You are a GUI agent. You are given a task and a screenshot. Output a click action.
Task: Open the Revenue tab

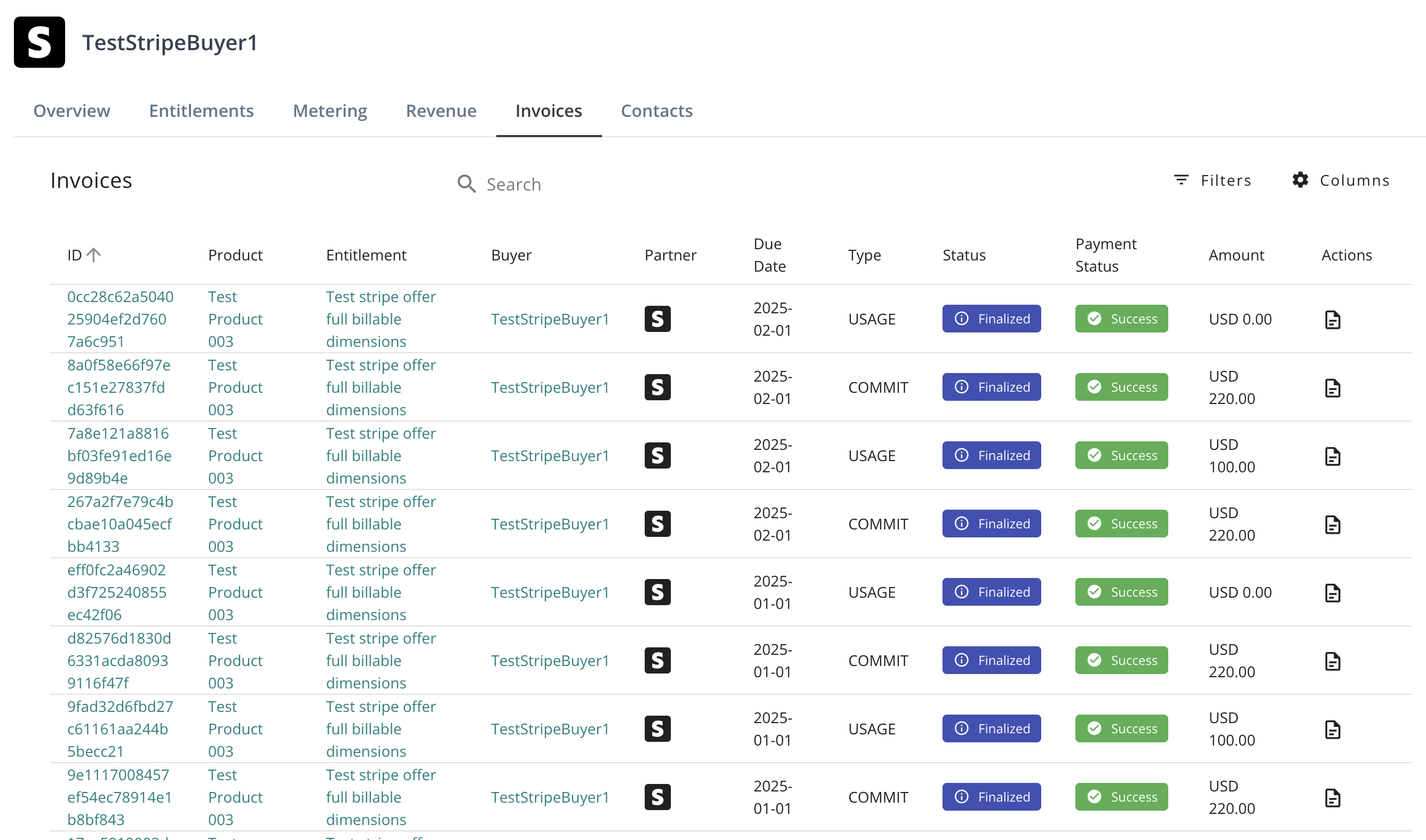441,110
